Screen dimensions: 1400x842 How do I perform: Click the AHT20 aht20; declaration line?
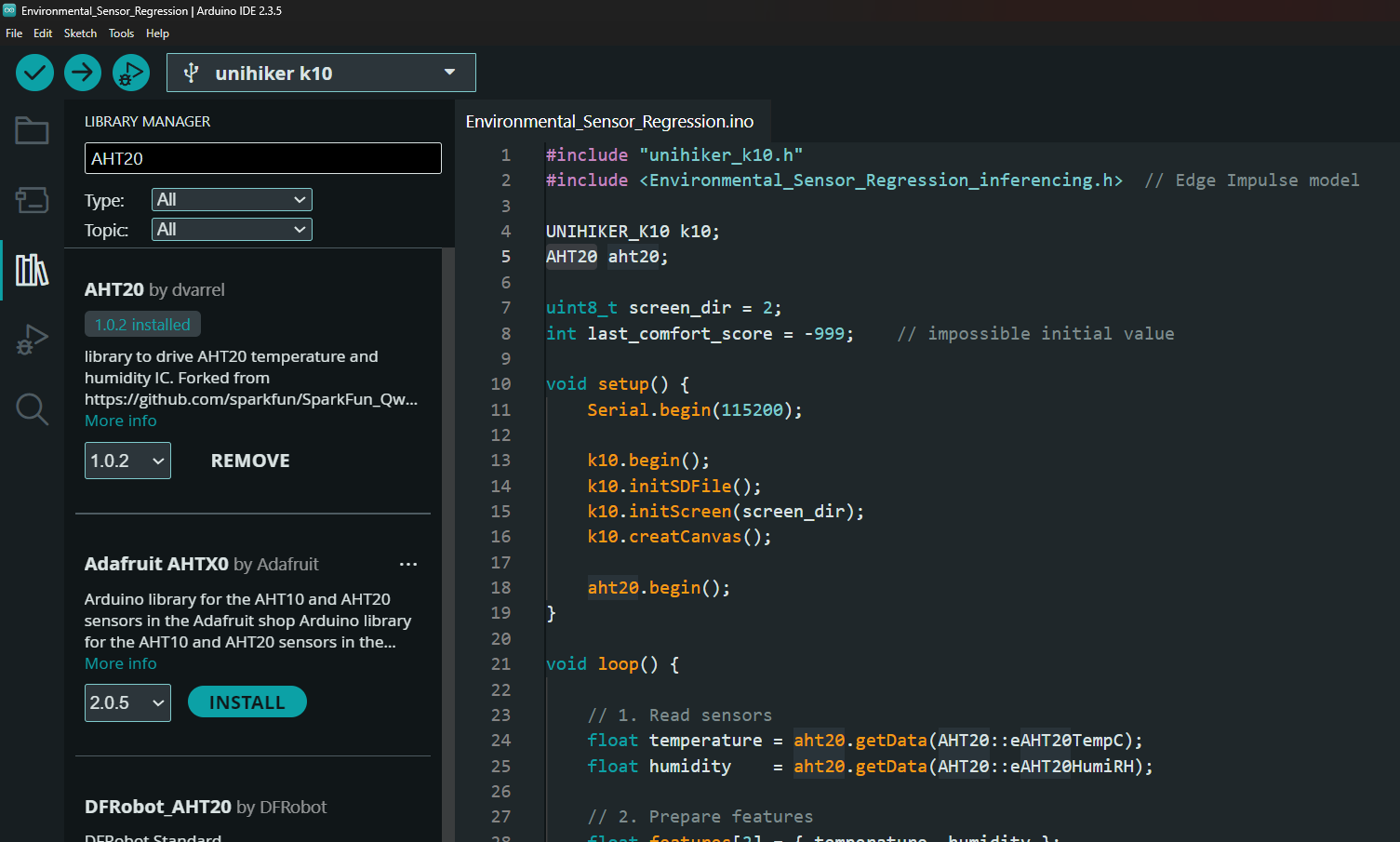click(x=607, y=257)
